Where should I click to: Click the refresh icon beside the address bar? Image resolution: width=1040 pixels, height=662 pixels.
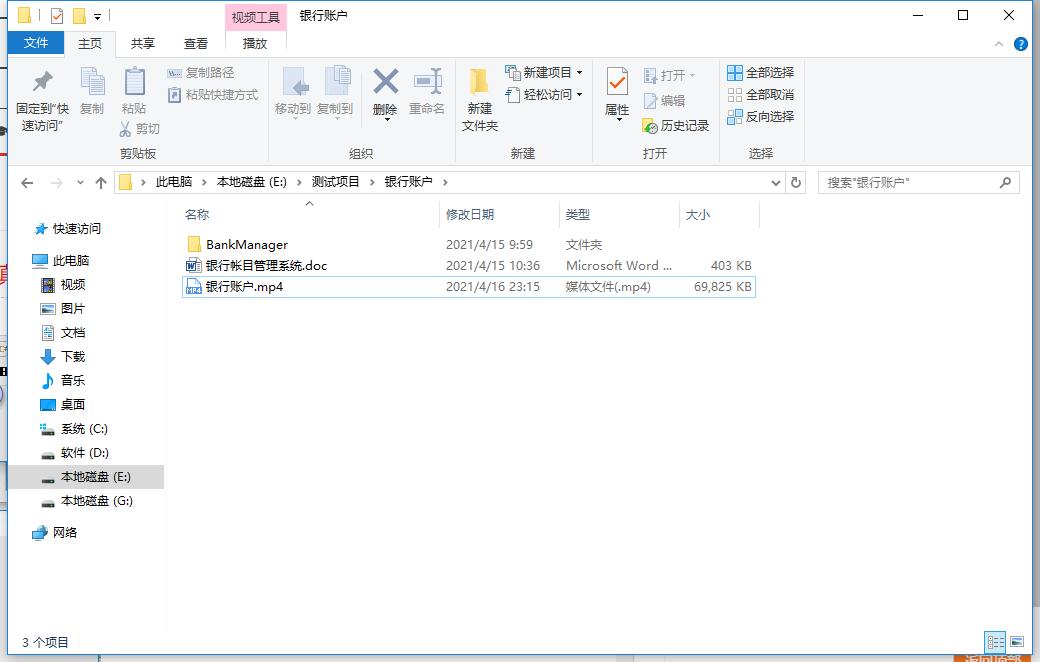795,182
